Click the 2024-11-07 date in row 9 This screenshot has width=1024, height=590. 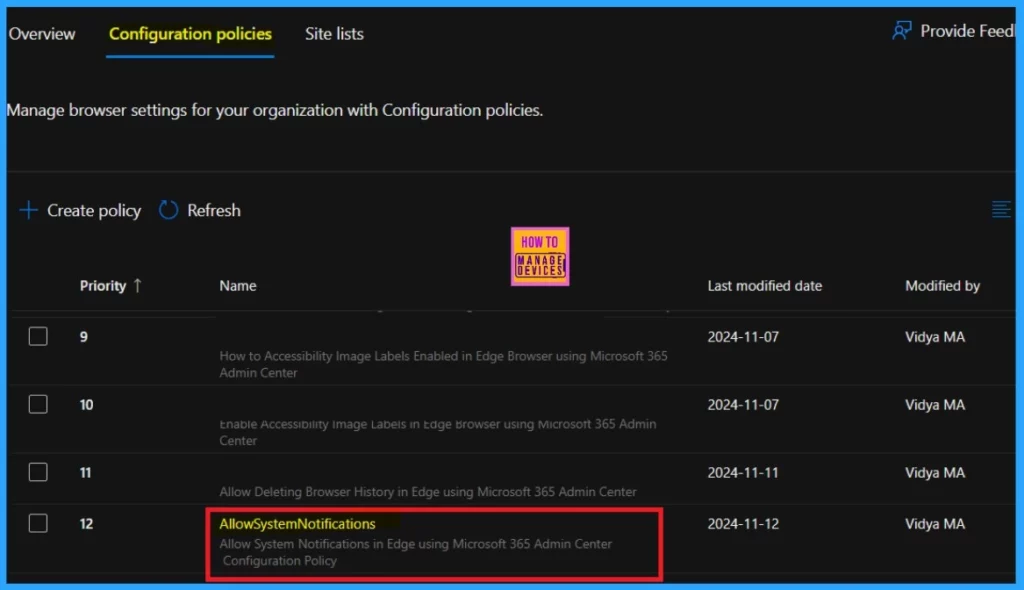[x=743, y=336]
